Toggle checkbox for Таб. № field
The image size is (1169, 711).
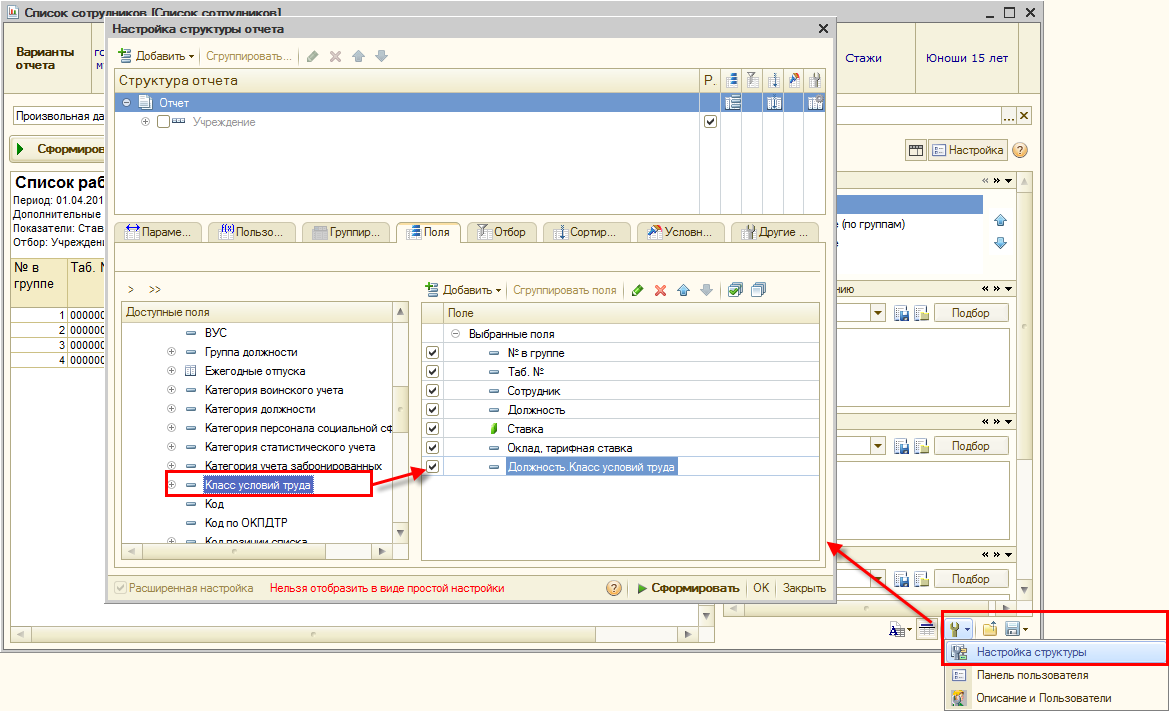[432, 371]
